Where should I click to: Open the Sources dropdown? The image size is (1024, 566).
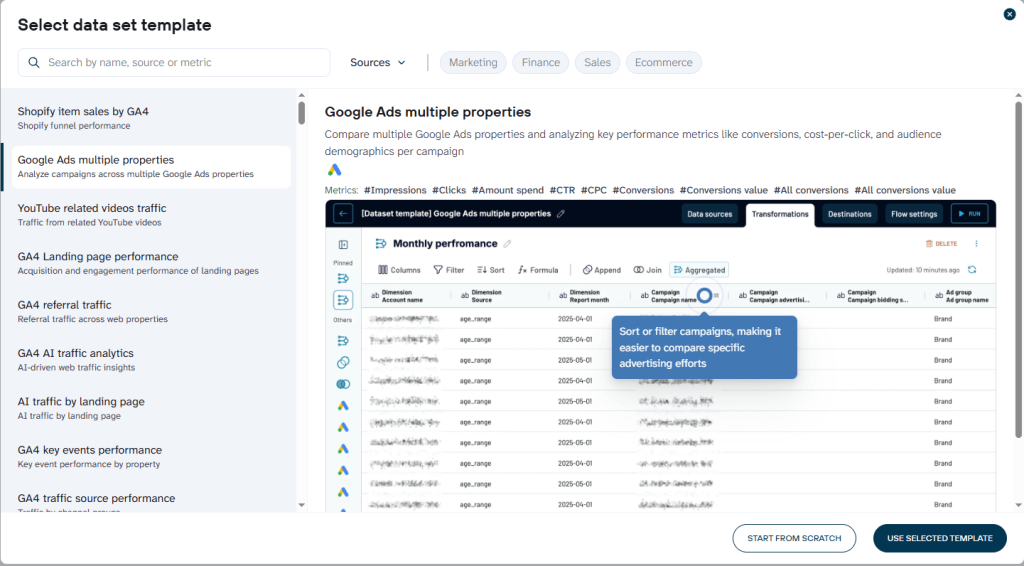377,63
